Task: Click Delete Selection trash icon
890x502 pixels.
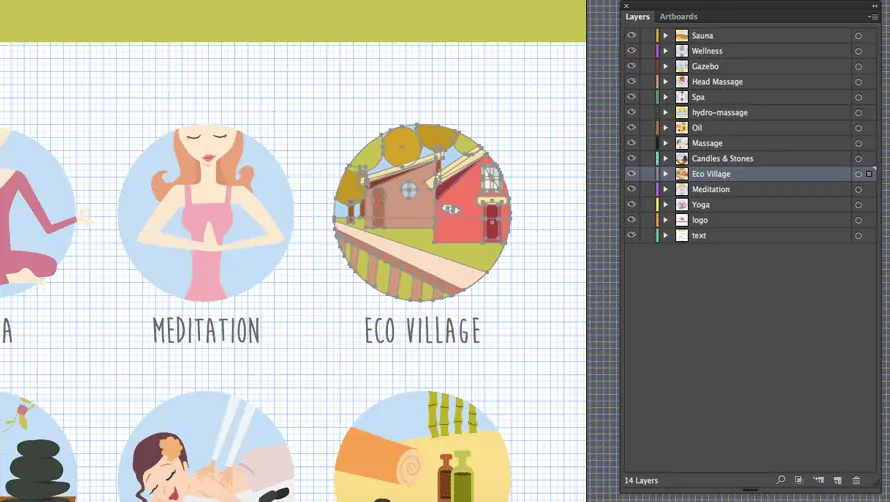Action: [856, 480]
